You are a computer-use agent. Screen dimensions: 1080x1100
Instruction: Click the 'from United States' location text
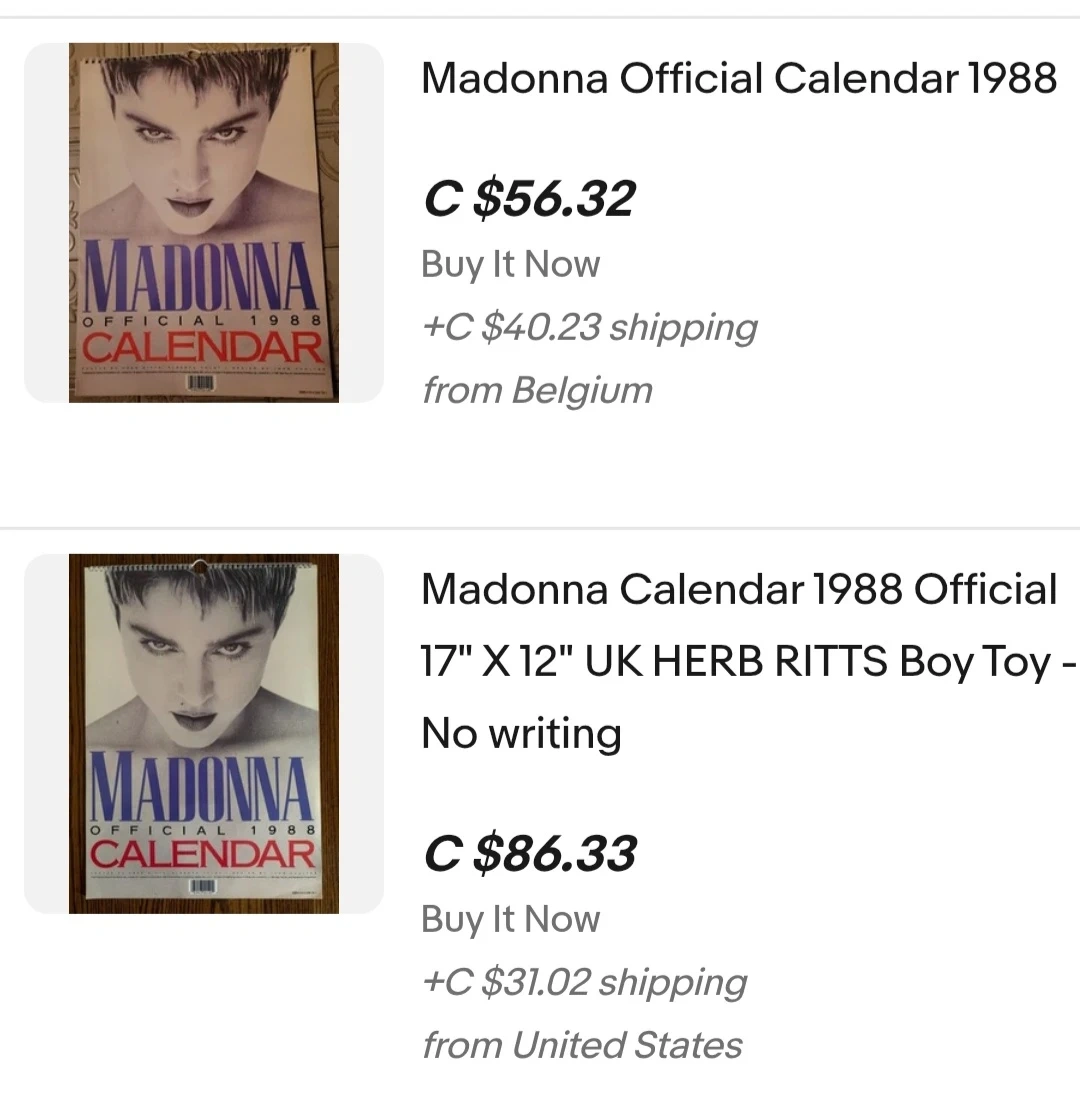pos(581,1045)
